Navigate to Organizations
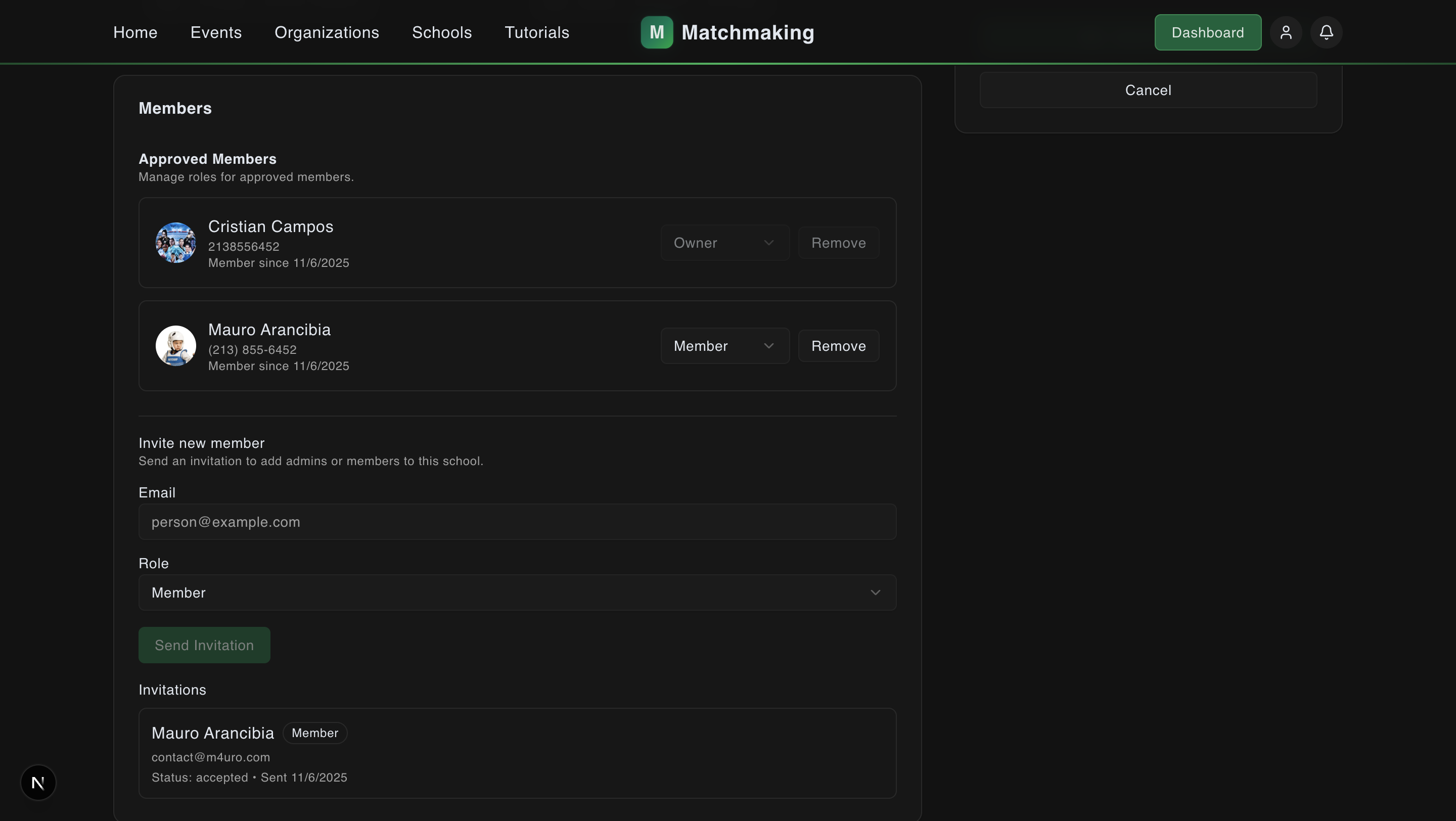 [327, 32]
